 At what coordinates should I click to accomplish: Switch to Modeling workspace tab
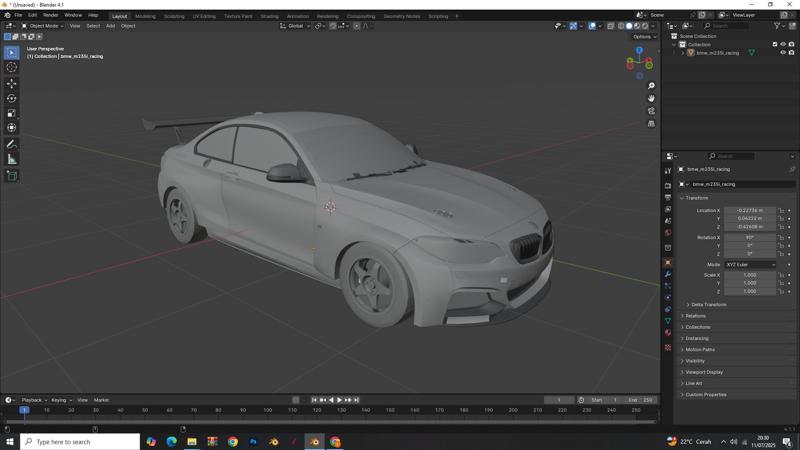click(145, 16)
